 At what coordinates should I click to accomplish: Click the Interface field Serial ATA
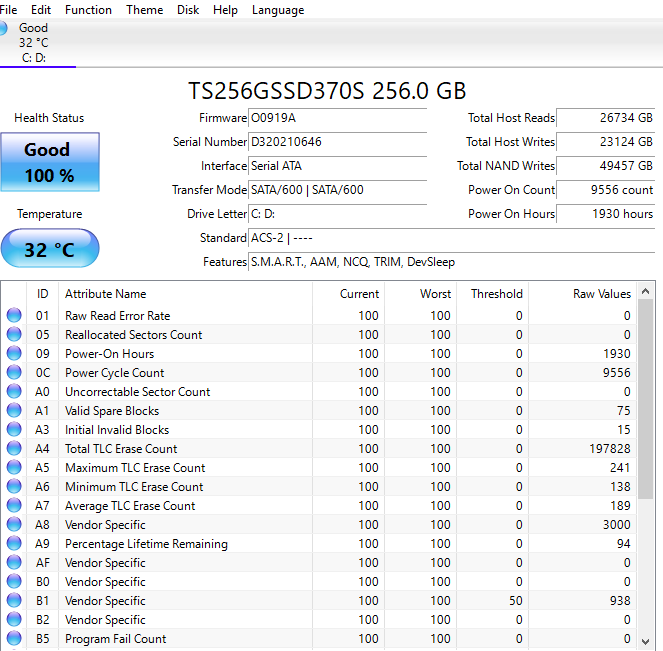point(337,166)
